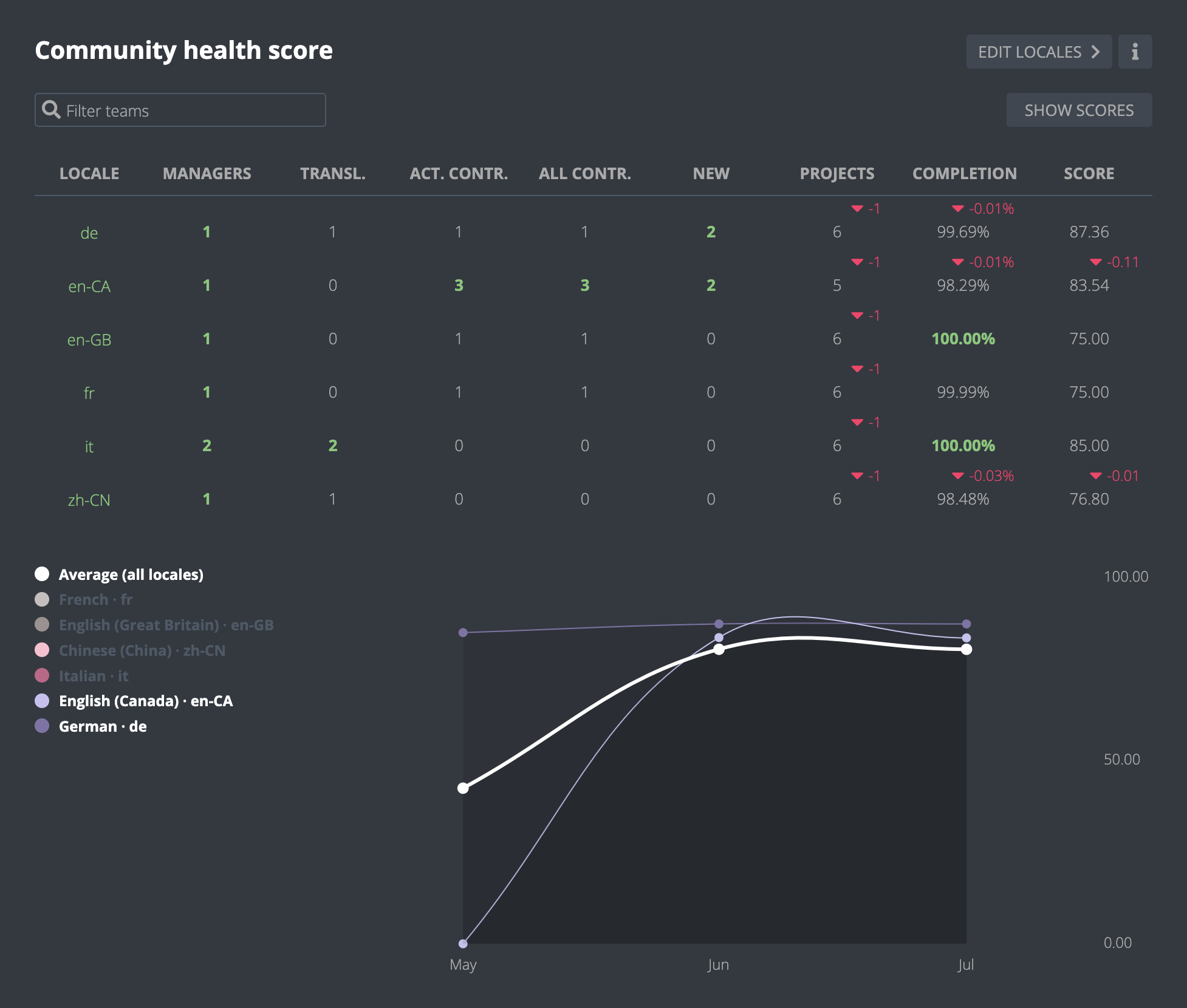
Task: Click the info icon button
Action: tap(1135, 52)
